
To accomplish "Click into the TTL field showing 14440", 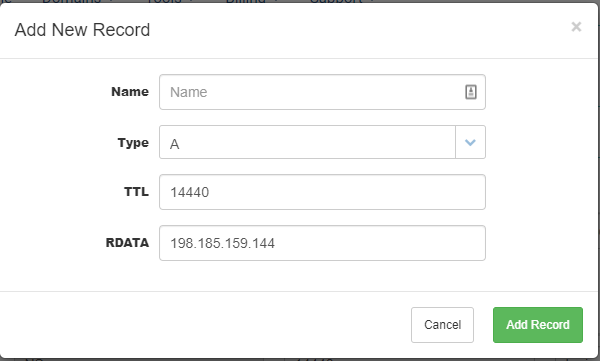I will (322, 192).
